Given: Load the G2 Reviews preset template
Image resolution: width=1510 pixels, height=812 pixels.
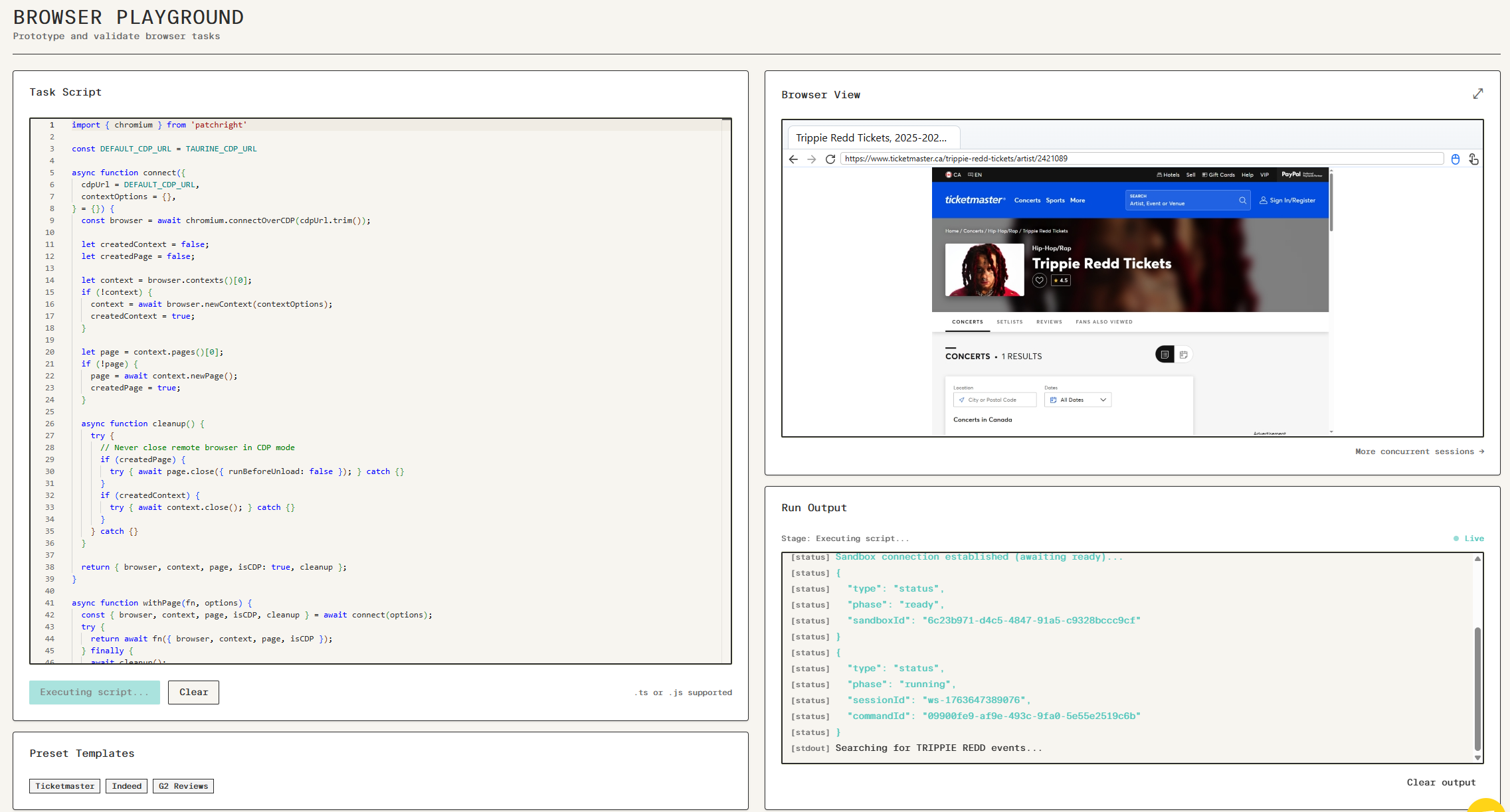Looking at the screenshot, I should coord(183,785).
